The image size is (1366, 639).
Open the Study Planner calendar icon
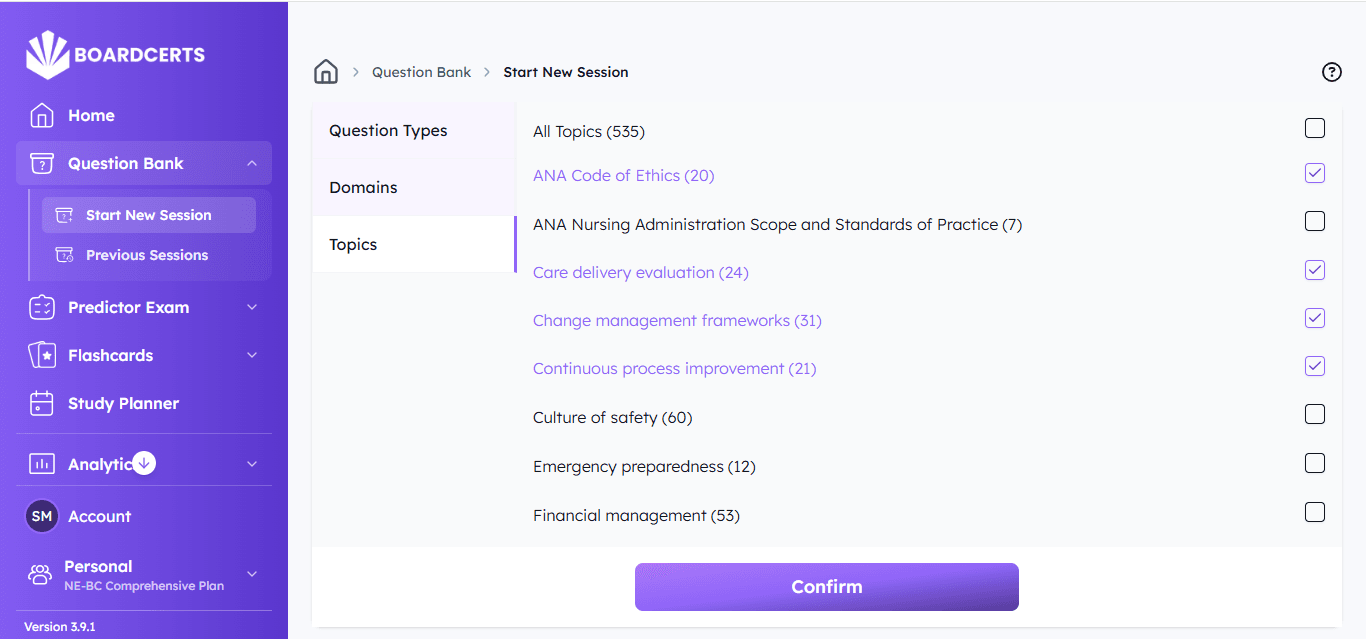[x=42, y=403]
